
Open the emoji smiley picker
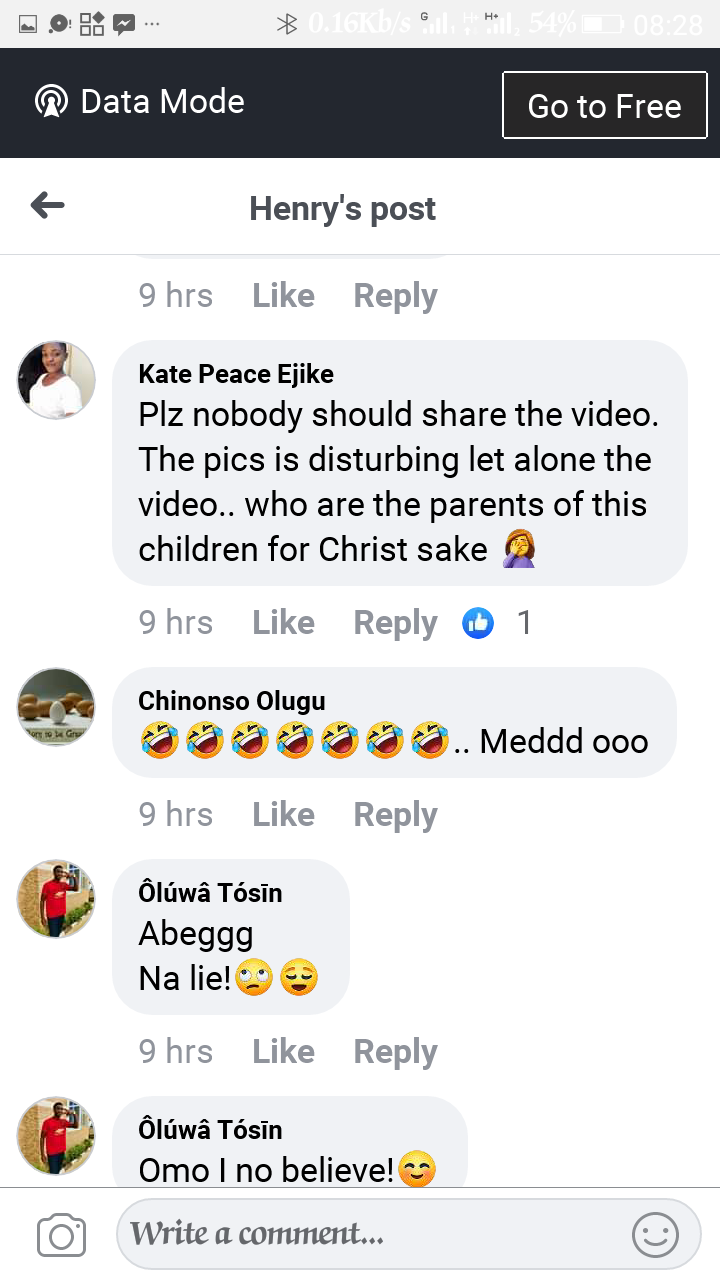pyautogui.click(x=655, y=1235)
